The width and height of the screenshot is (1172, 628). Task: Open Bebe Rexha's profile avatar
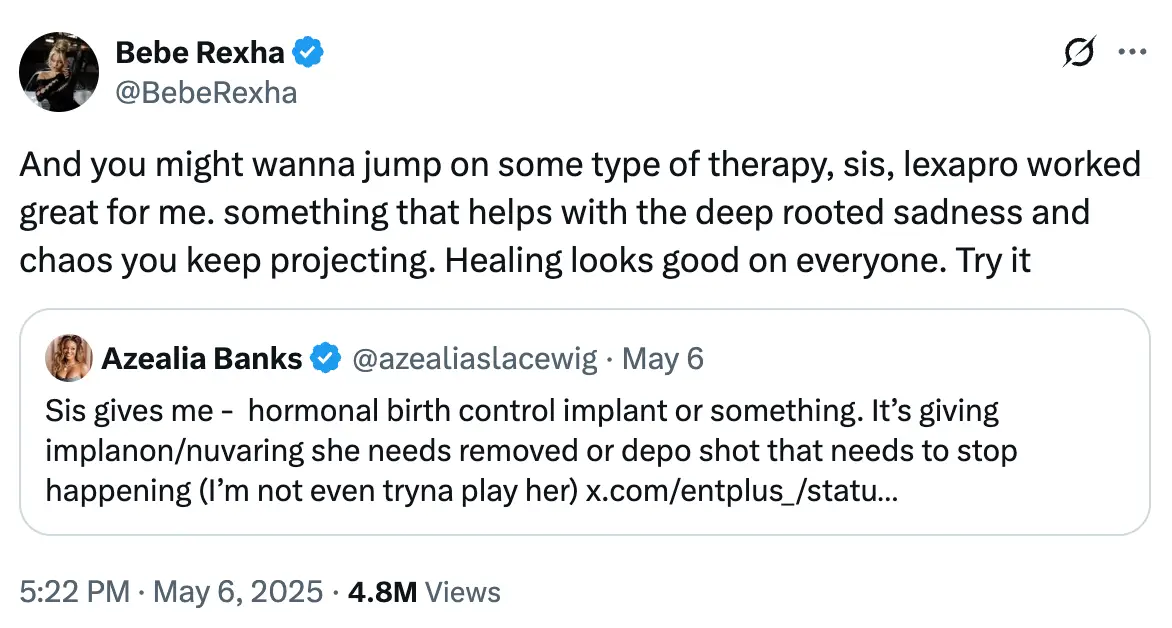point(59,72)
